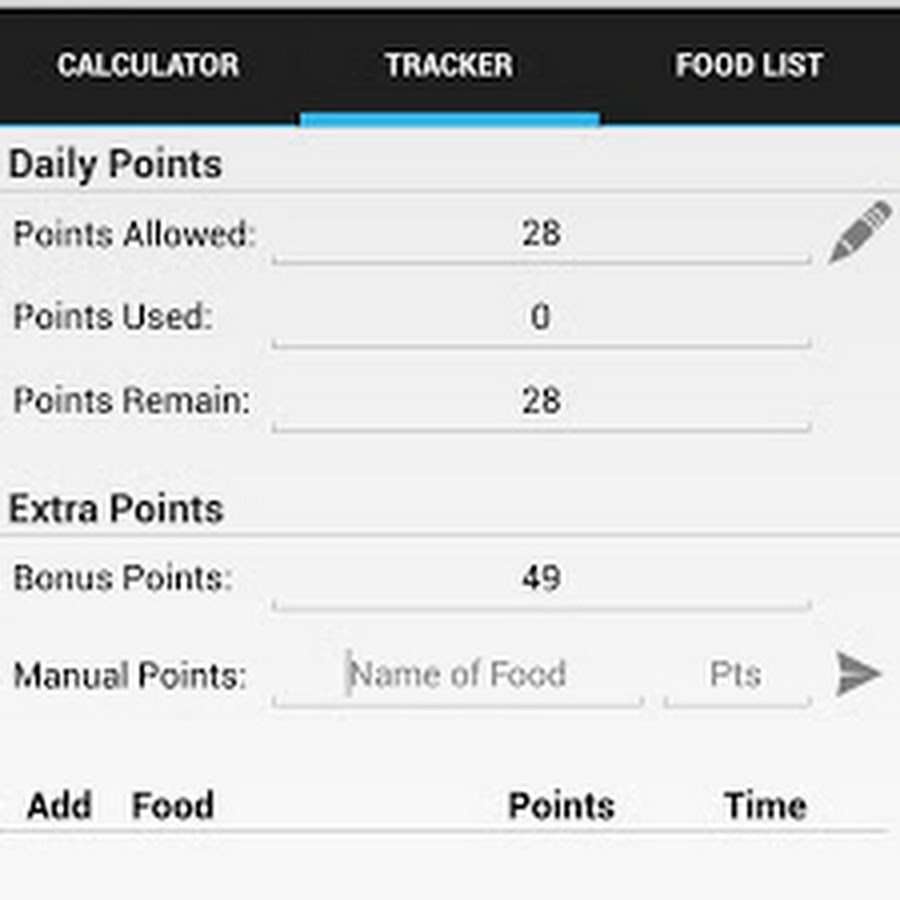This screenshot has width=900, height=900.
Task: Select the Points Allowed value field showing 28
Action: pyautogui.click(x=543, y=234)
